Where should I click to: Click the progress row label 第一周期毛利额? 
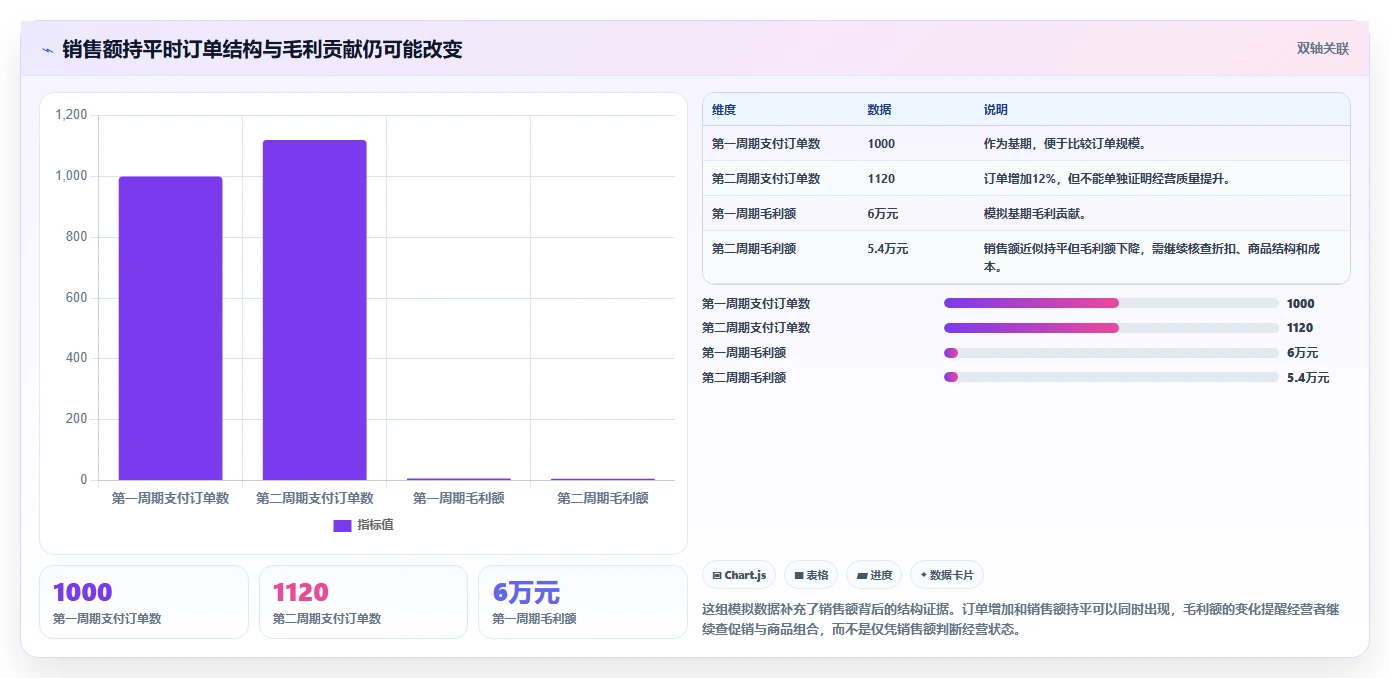pyautogui.click(x=744, y=352)
